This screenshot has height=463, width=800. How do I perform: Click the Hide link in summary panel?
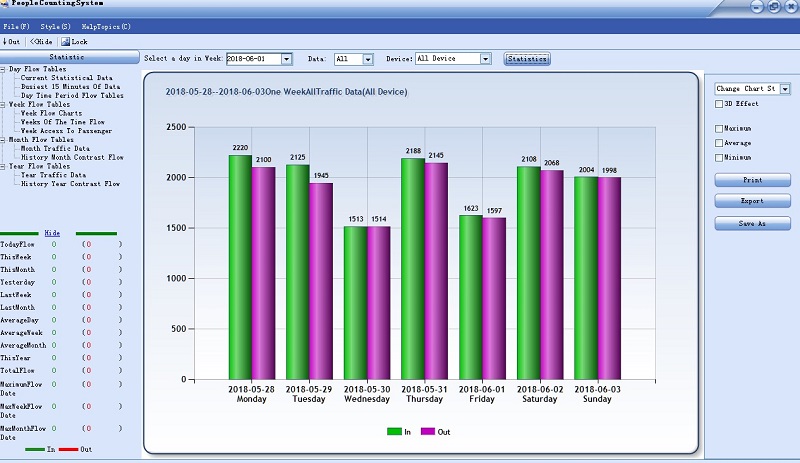[52, 233]
